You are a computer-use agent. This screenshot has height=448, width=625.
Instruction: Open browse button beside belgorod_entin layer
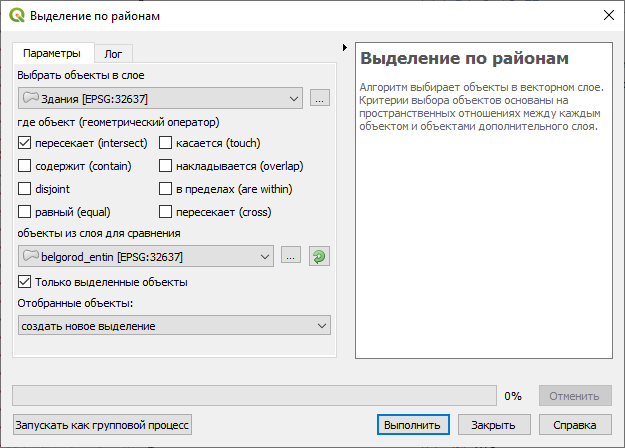pyautogui.click(x=291, y=255)
